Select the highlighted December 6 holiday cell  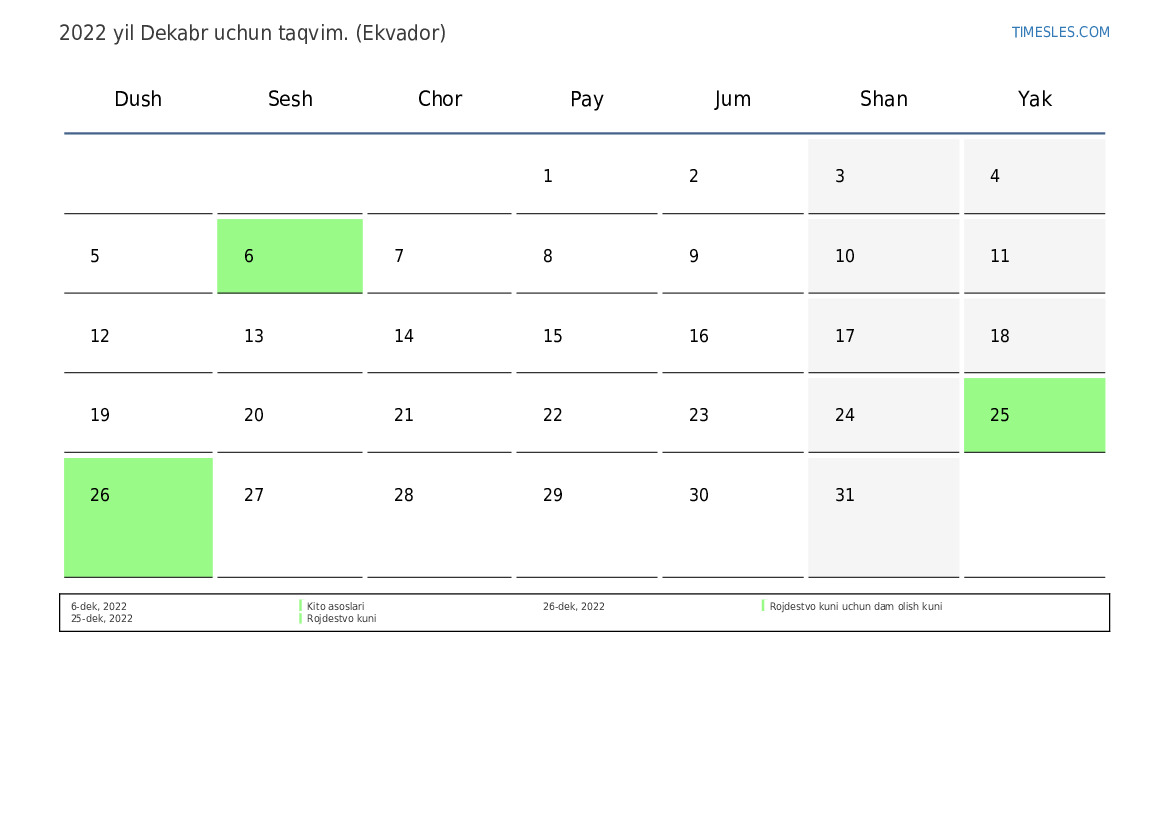pyautogui.click(x=289, y=256)
